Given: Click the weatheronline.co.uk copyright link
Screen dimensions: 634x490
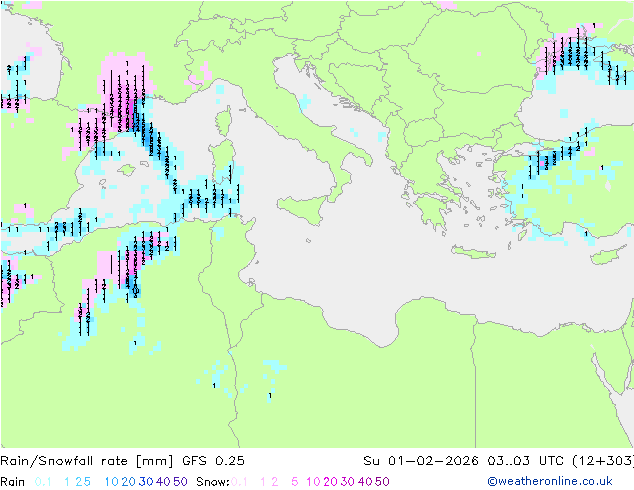Looking at the screenshot, I should (x=550, y=481).
